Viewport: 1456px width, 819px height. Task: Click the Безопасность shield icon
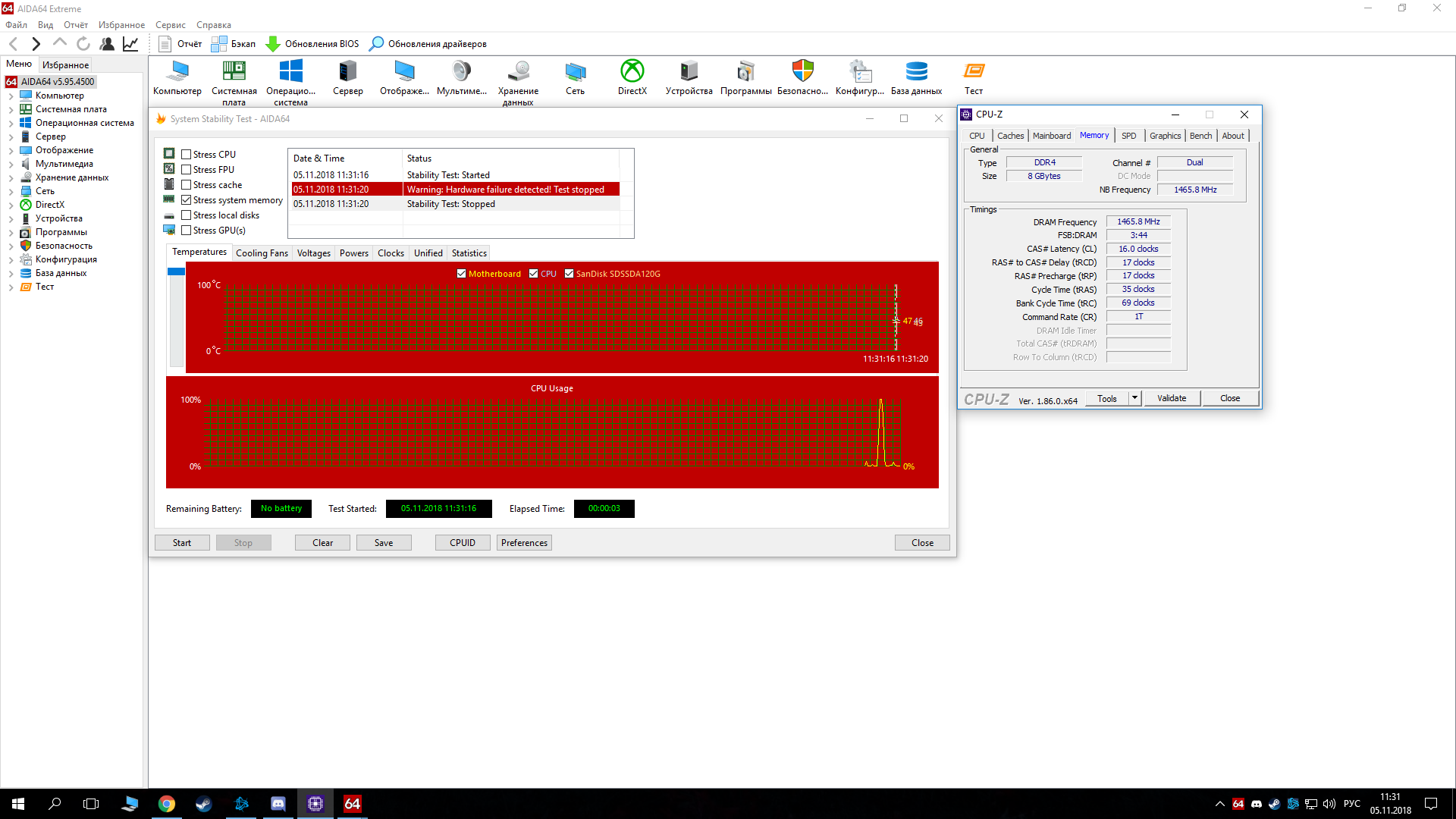pos(802,71)
